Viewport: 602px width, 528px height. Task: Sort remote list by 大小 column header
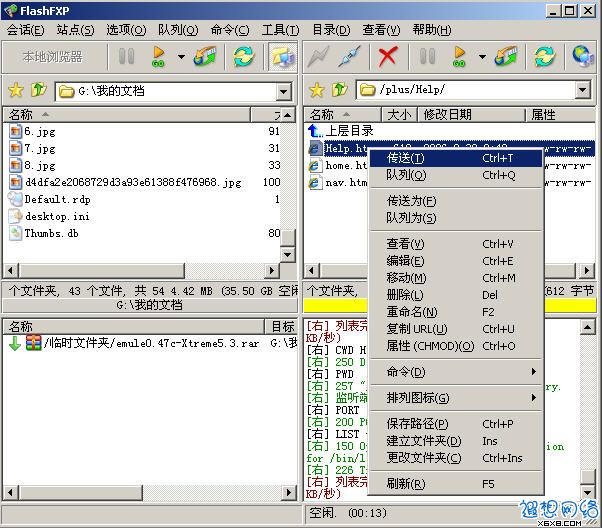tap(399, 115)
